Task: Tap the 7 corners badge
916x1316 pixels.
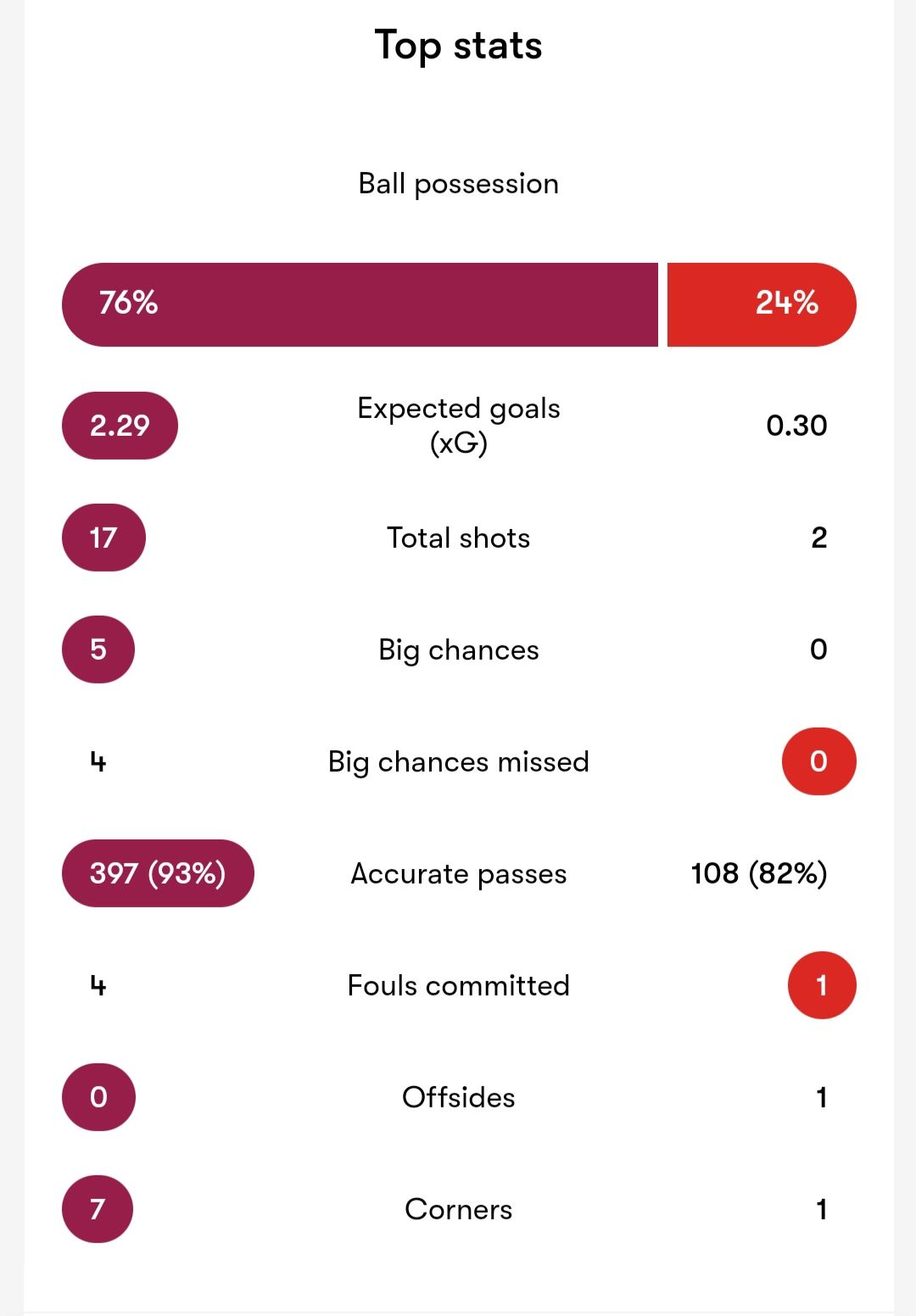Action: (x=98, y=1209)
